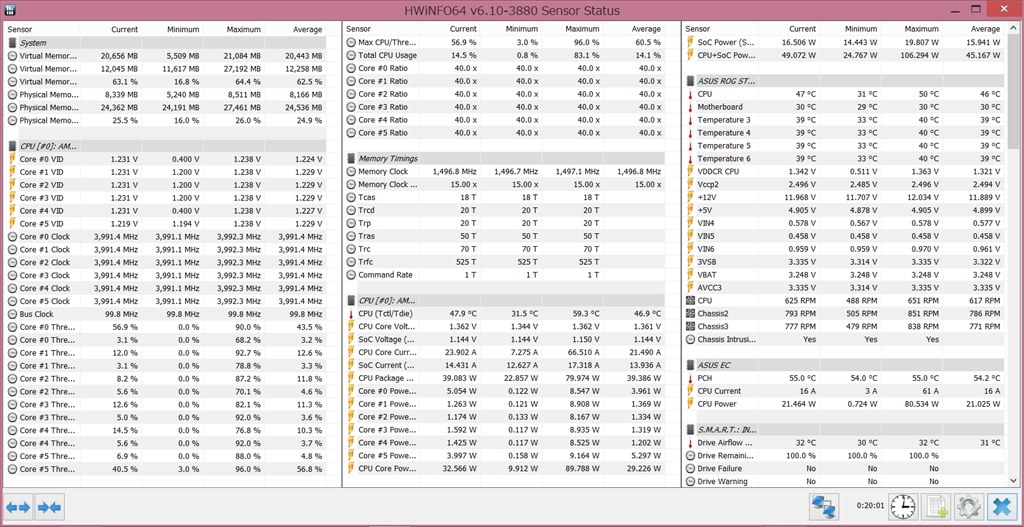
Task: Select the CPU Current 16 A row
Action: [x=844, y=391]
